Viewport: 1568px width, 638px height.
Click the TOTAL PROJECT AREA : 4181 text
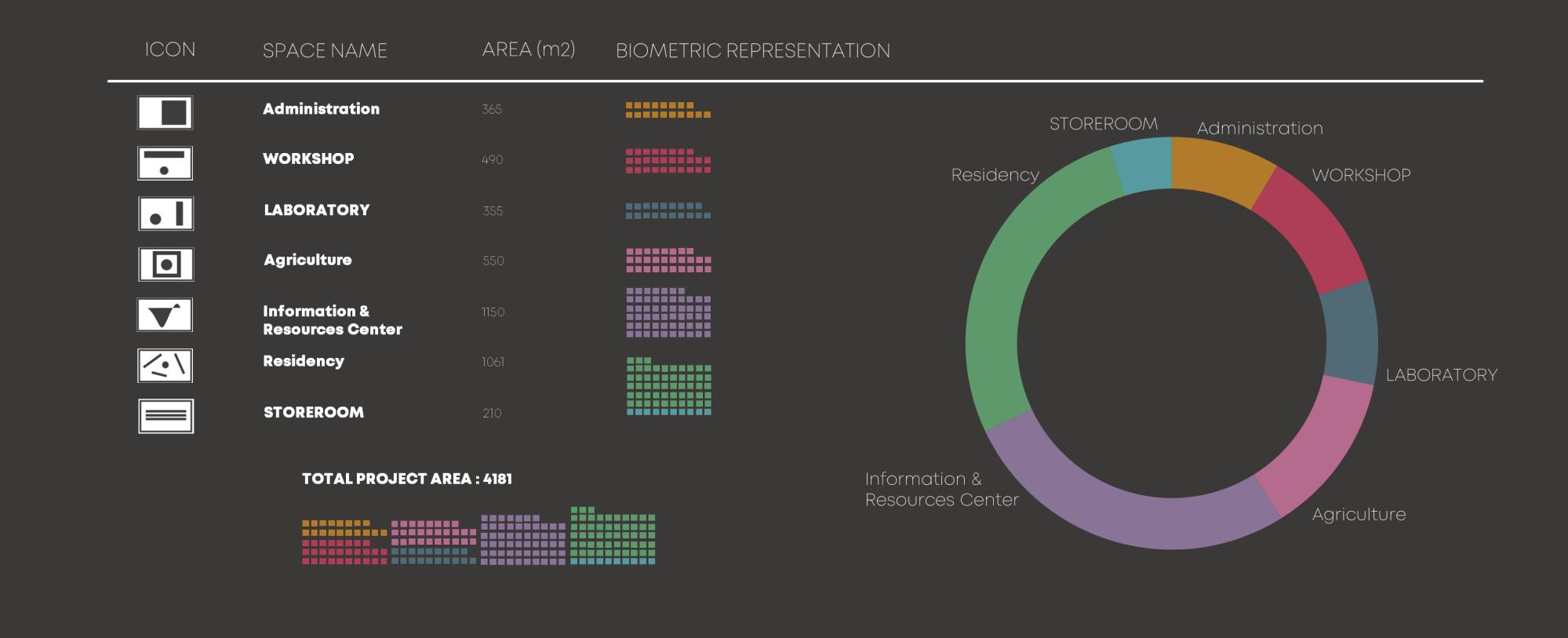click(406, 479)
